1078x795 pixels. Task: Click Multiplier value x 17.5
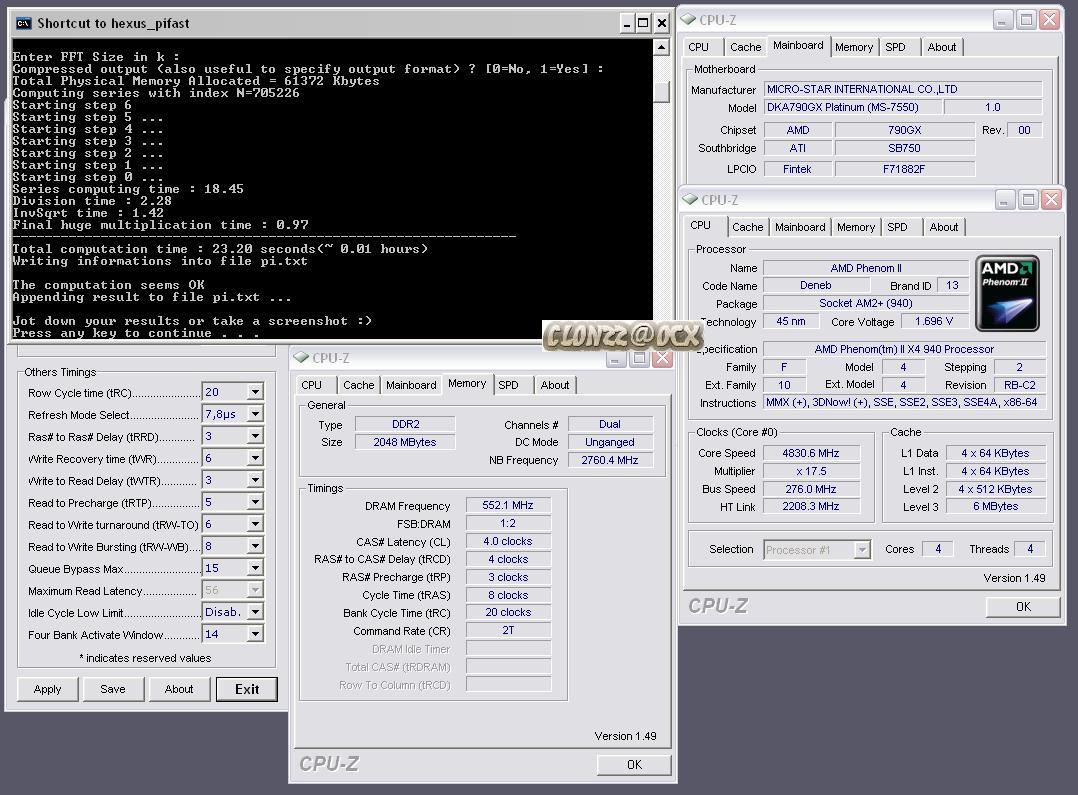click(811, 471)
